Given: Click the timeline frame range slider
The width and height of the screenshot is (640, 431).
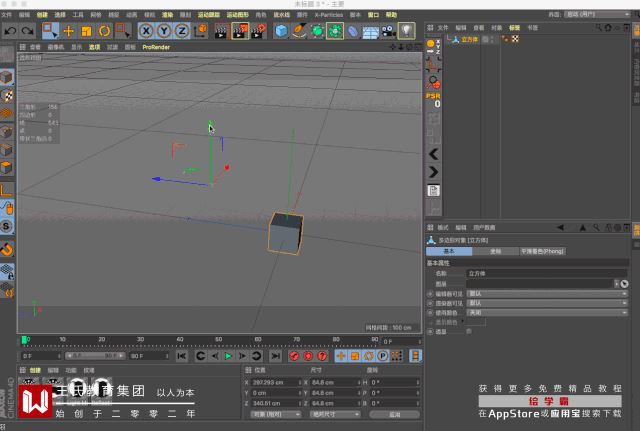Looking at the screenshot, I should [x=95, y=356].
